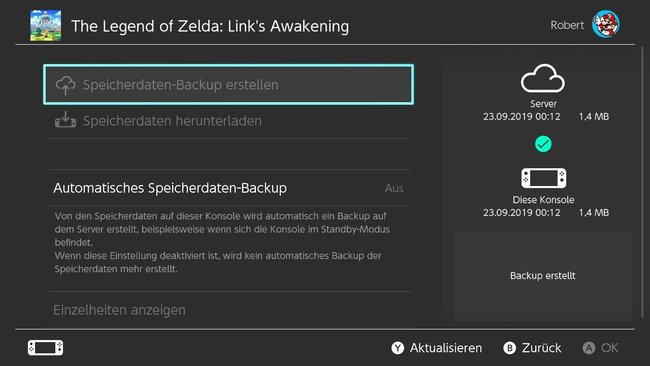Click the Zurück label
Viewport: 650px width, 366px height.
tap(541, 348)
